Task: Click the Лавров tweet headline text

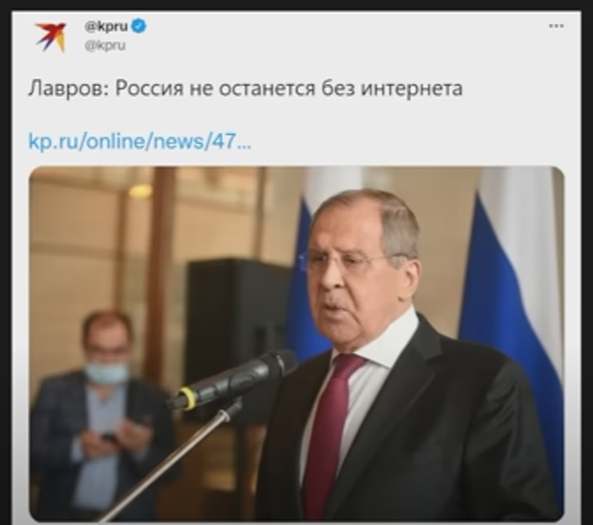Action: (x=245, y=89)
